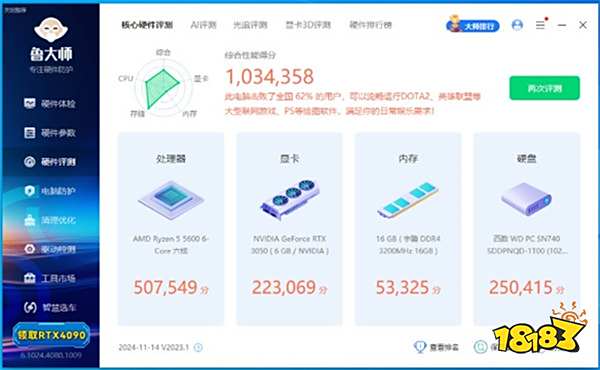Close the 鲁大师 window

583,25
